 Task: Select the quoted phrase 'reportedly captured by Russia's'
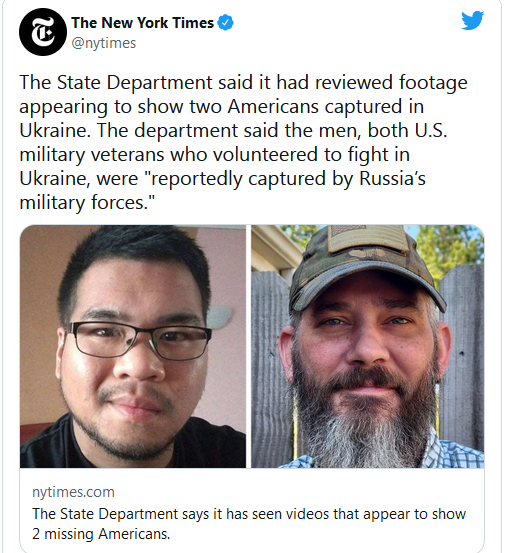click(288, 178)
